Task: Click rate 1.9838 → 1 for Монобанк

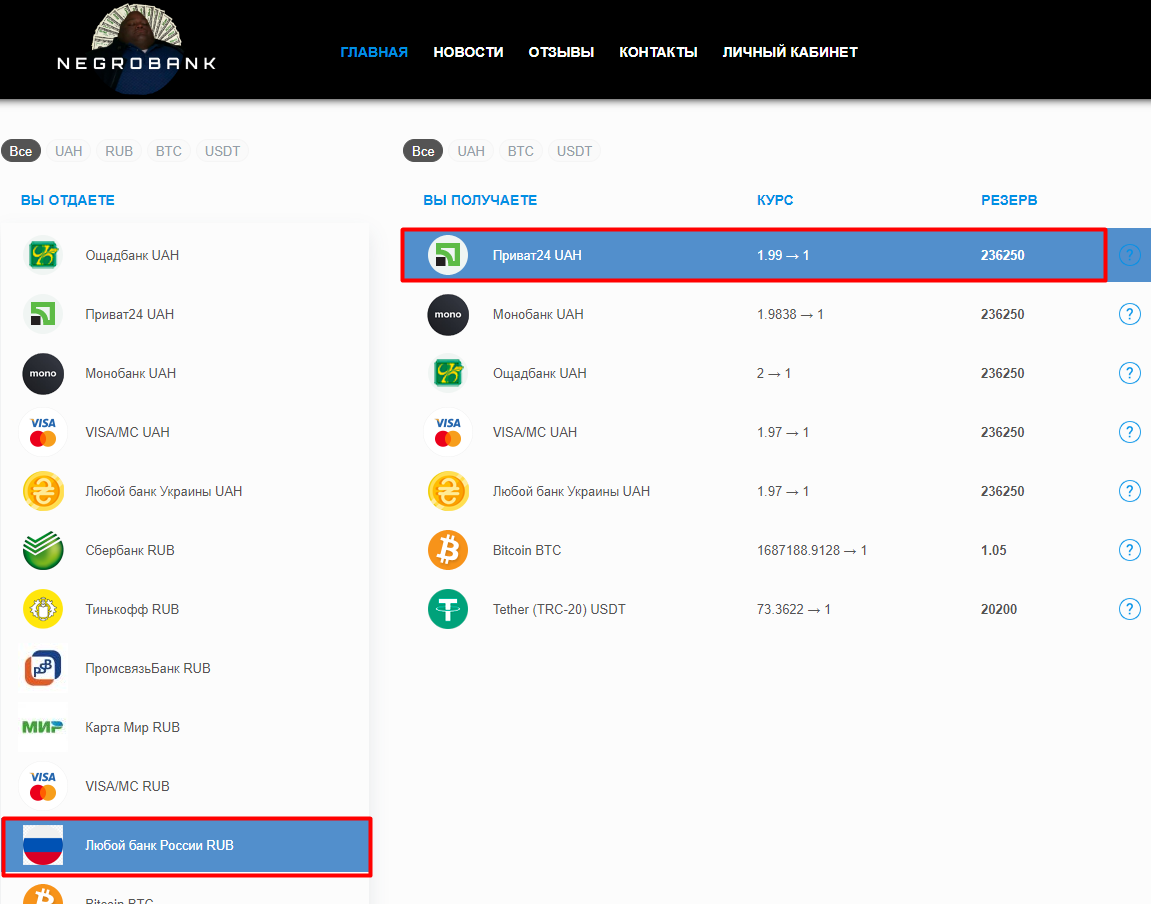Action: coord(790,314)
